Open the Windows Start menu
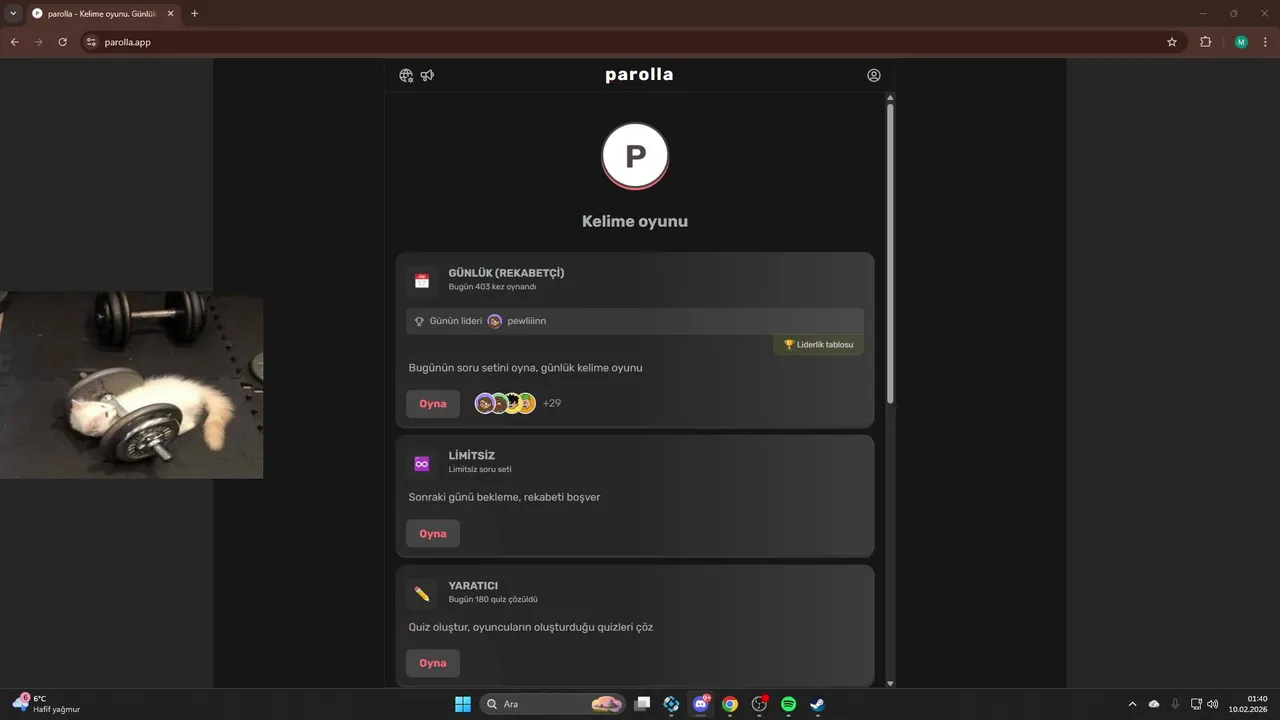The height and width of the screenshot is (720, 1280). click(x=463, y=704)
